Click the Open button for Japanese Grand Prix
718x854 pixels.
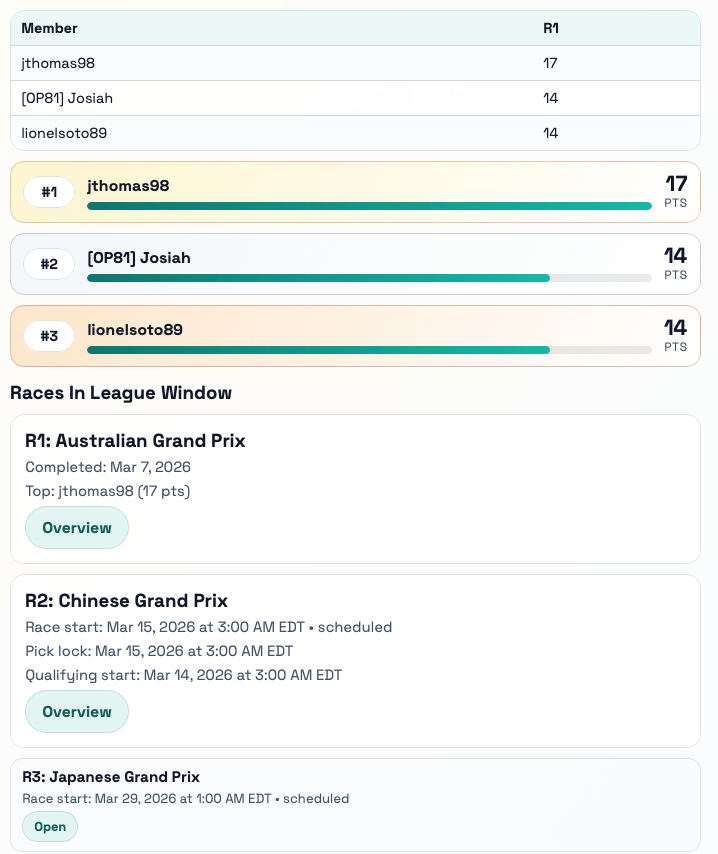point(50,826)
